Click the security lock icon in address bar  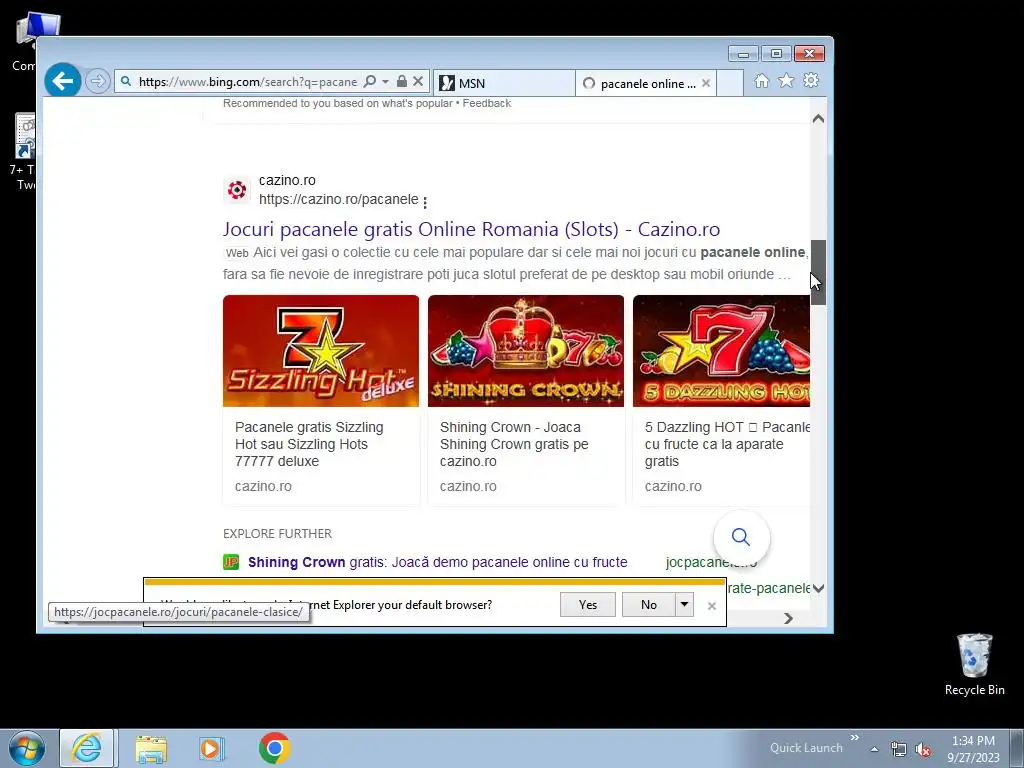[x=402, y=82]
